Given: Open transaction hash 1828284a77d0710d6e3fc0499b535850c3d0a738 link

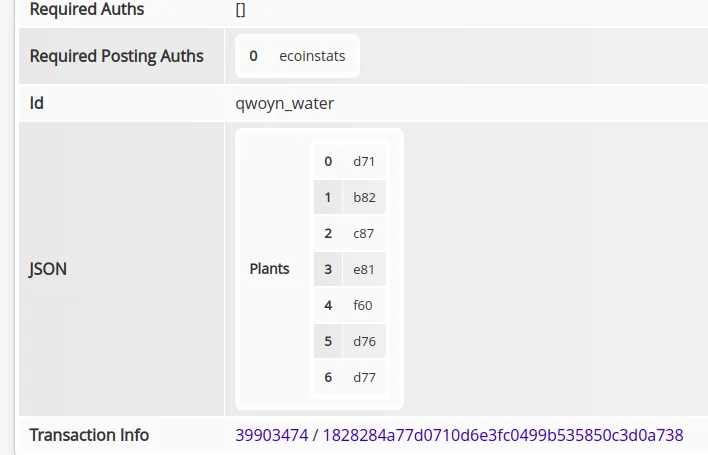Looking at the screenshot, I should [503, 435].
